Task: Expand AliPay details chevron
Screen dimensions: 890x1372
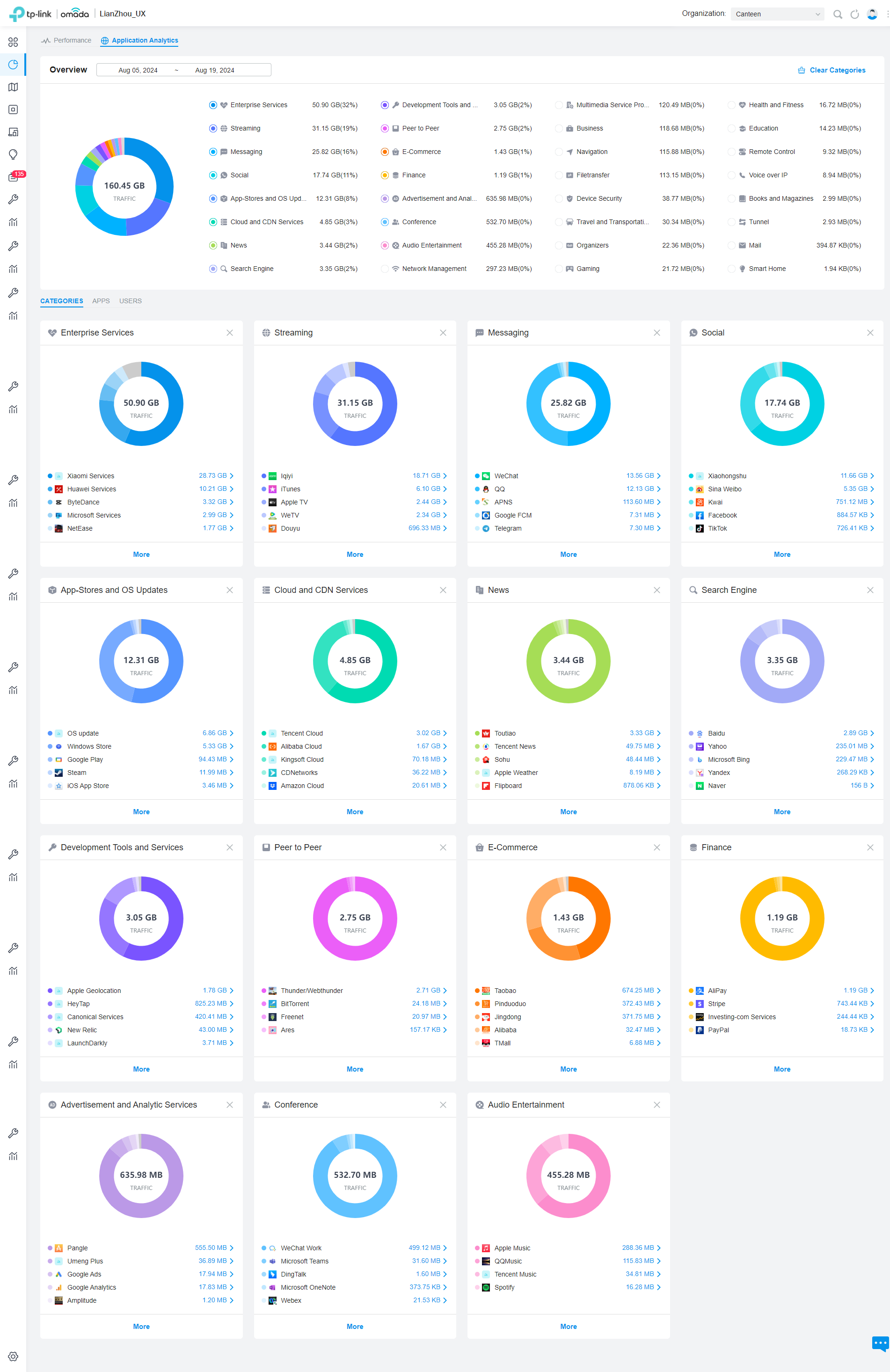Action: [872, 991]
